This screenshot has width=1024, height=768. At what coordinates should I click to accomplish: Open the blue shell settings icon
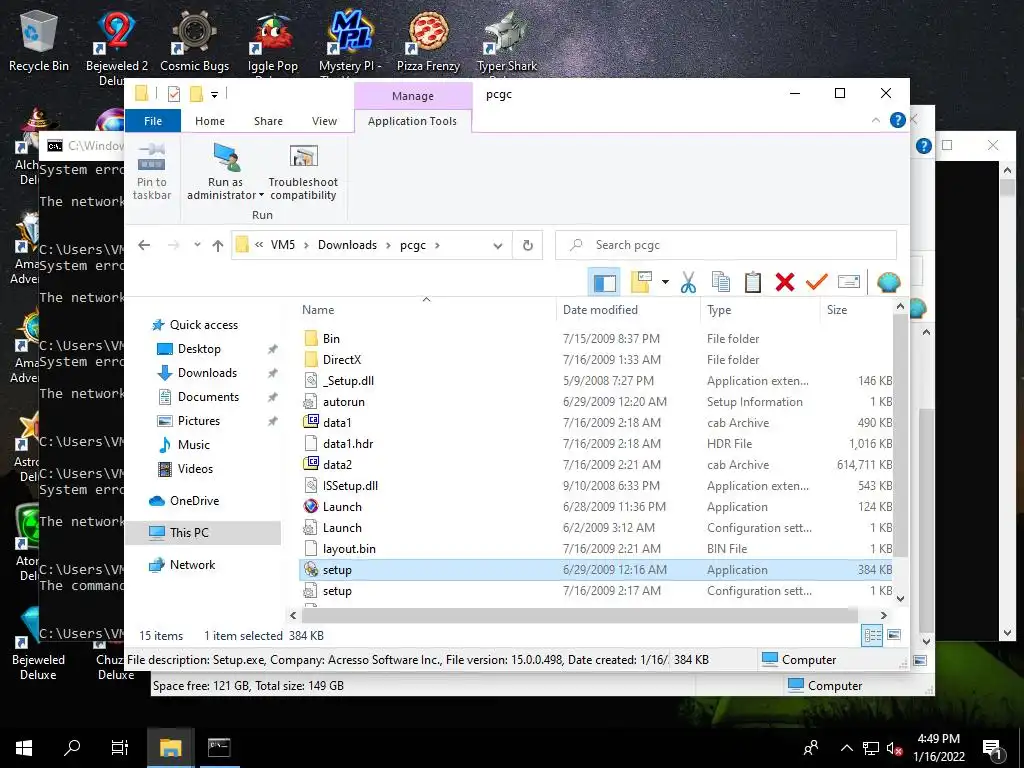[x=888, y=282]
